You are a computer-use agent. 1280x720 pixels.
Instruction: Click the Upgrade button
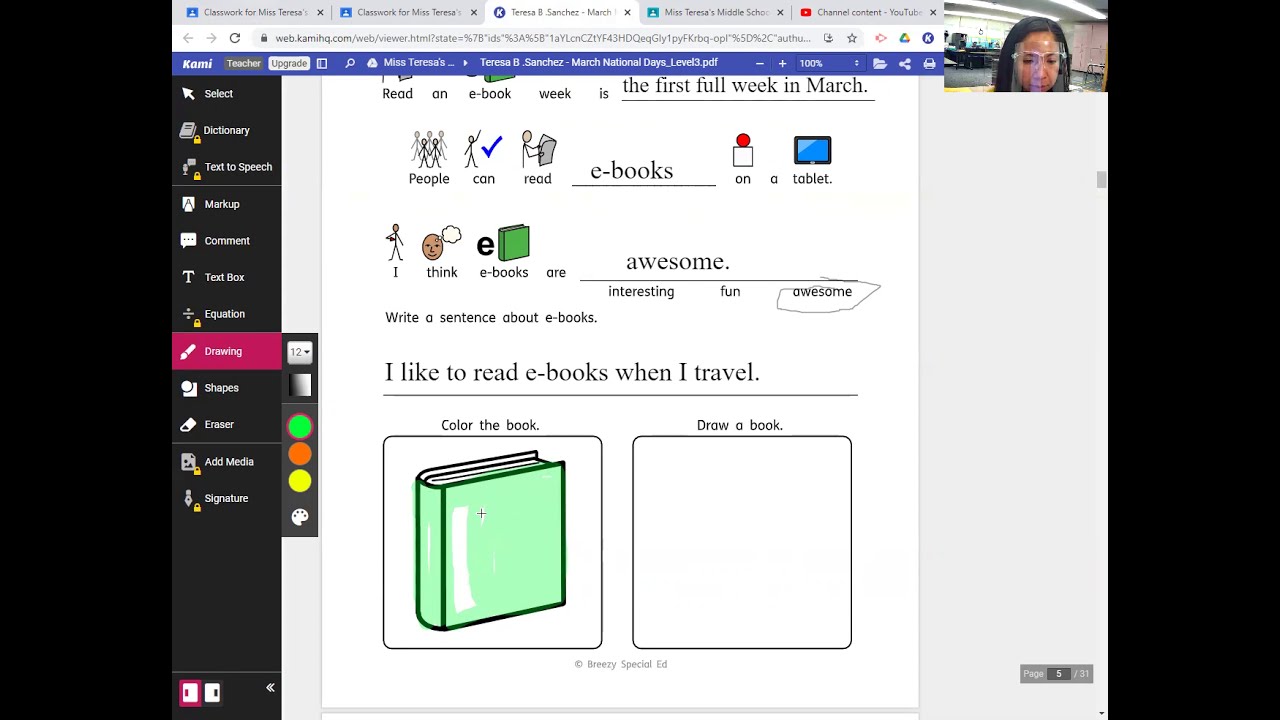pos(289,63)
